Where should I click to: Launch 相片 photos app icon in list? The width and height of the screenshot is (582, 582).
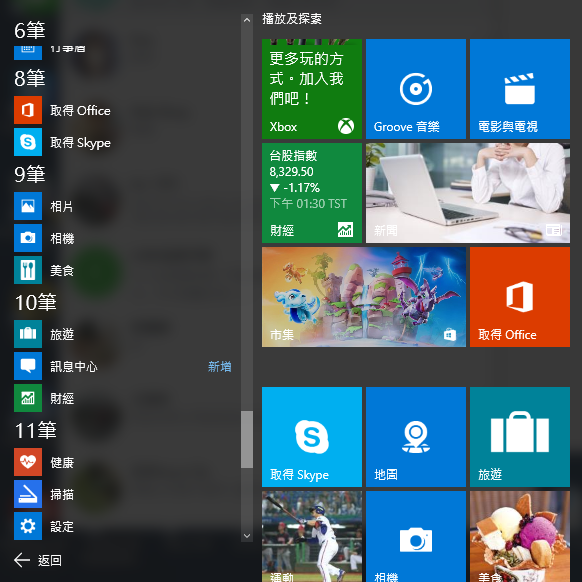[x=28, y=206]
